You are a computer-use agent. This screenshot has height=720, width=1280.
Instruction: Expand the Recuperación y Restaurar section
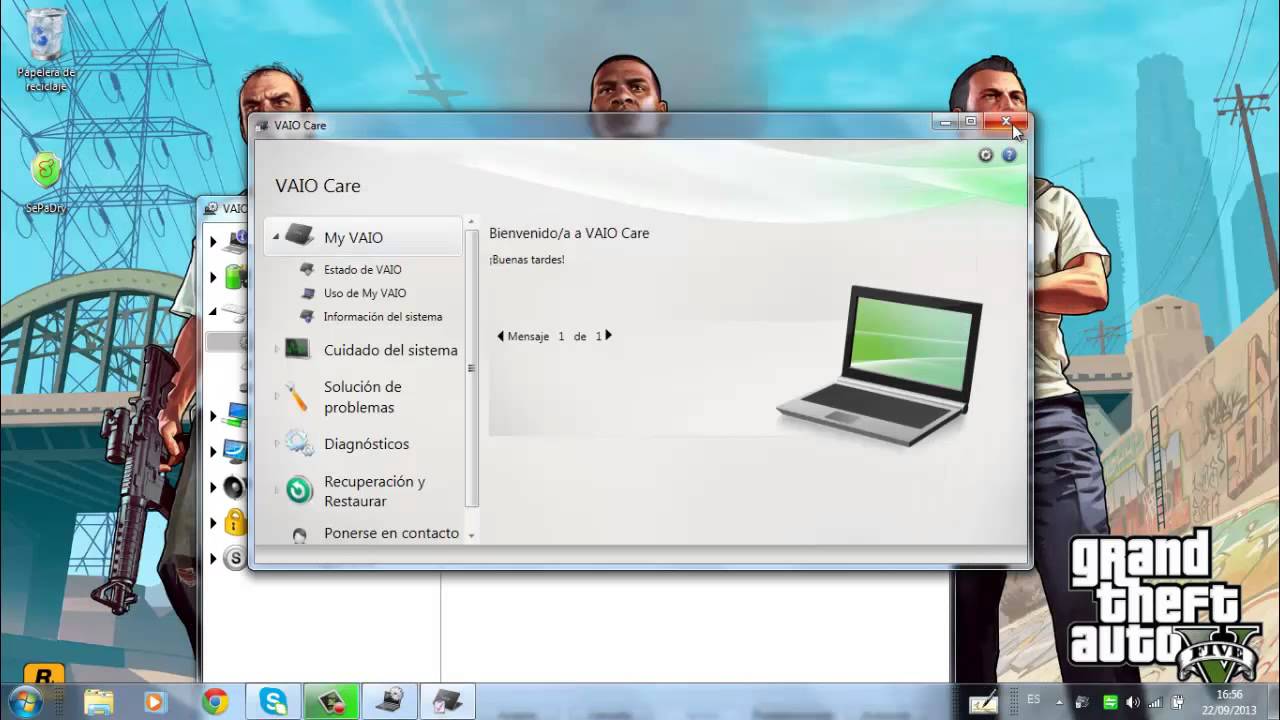click(277, 490)
